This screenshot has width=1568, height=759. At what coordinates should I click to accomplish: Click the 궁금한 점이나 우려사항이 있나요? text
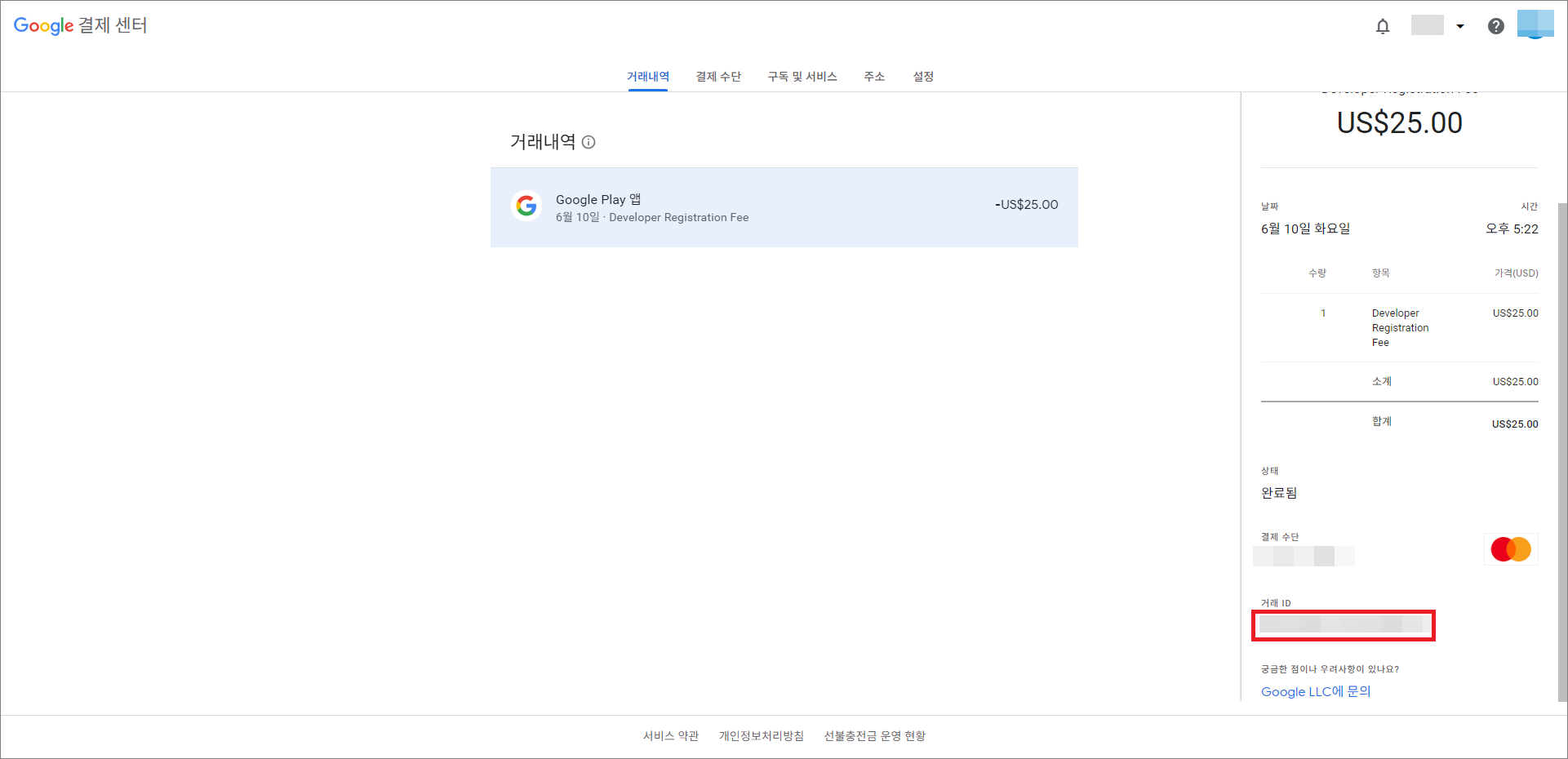click(x=1330, y=669)
